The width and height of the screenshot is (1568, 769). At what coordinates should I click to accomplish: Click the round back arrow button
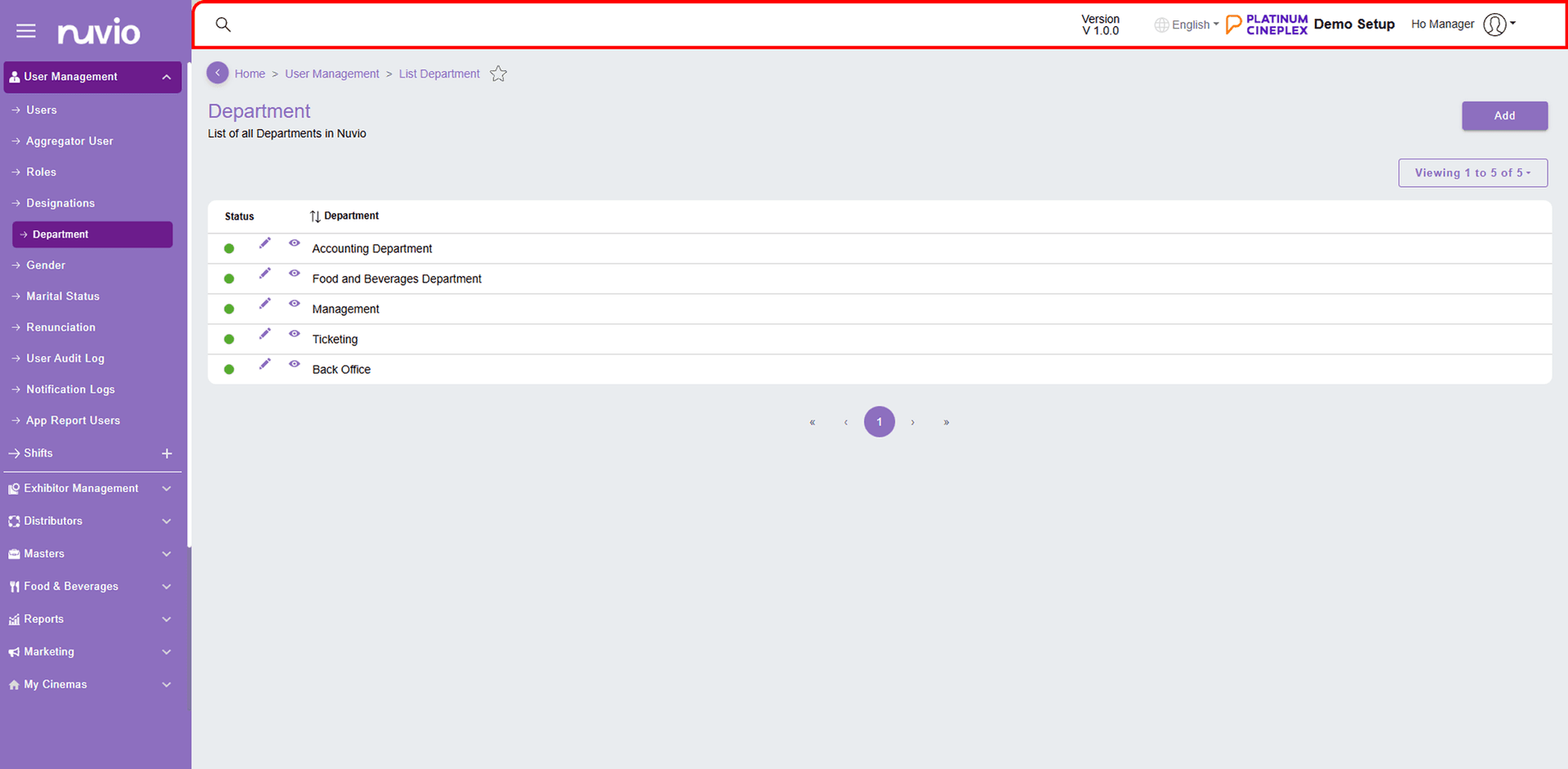pos(217,73)
